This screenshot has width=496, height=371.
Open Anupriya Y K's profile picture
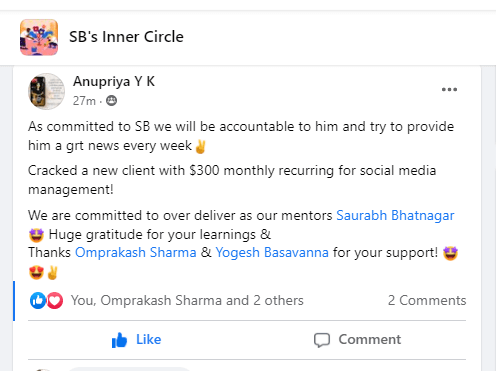pyautogui.click(x=46, y=91)
